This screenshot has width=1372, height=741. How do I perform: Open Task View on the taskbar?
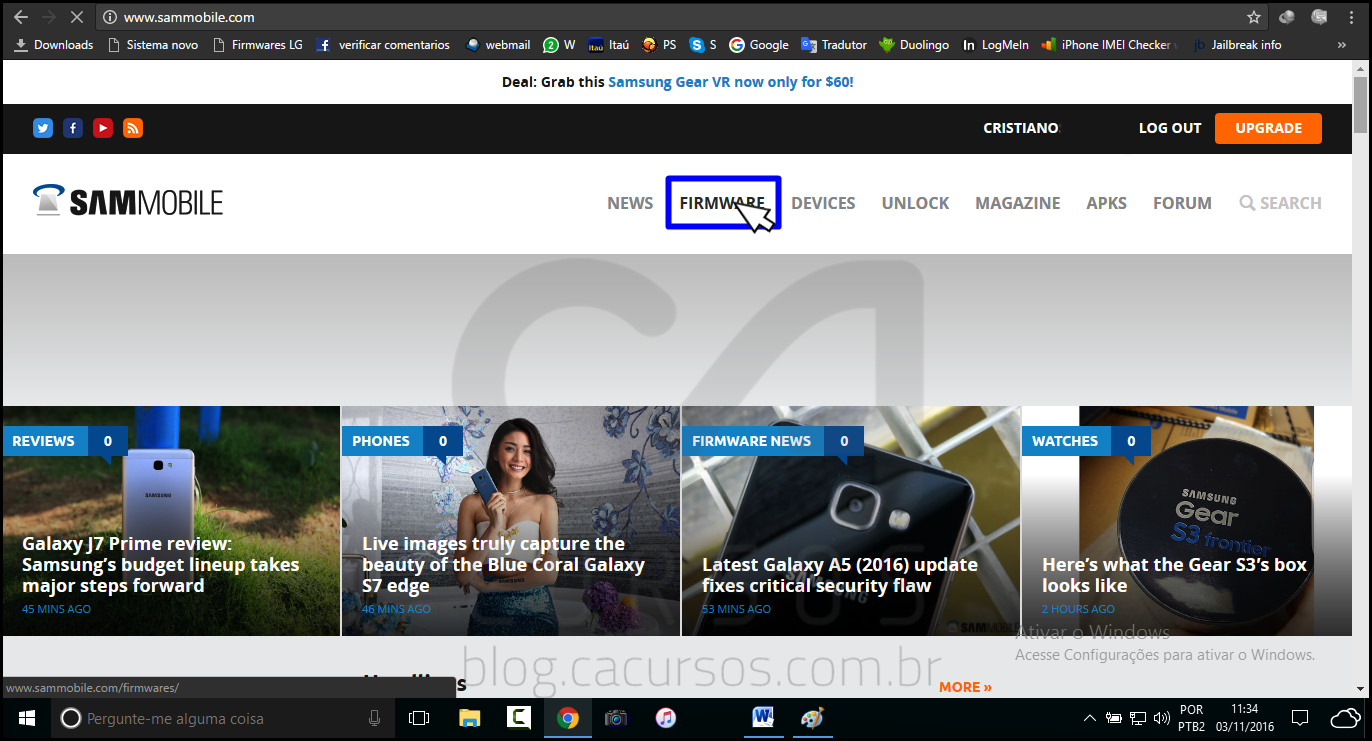click(419, 718)
